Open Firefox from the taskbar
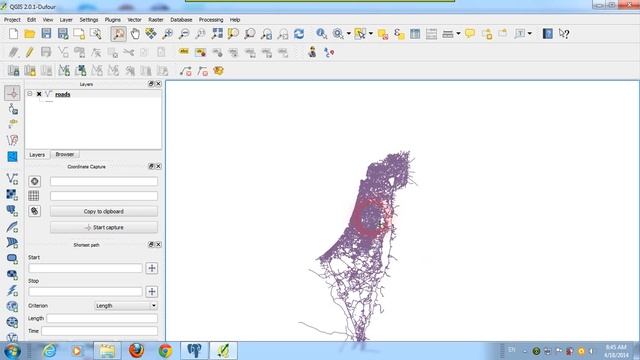The height and width of the screenshot is (360, 640). (136, 351)
